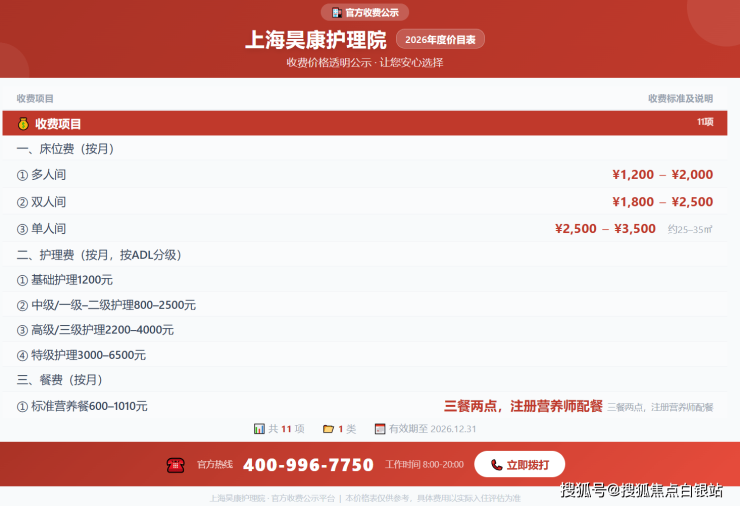Select the ② 双人间 row
740x506 pixels.
click(365, 202)
